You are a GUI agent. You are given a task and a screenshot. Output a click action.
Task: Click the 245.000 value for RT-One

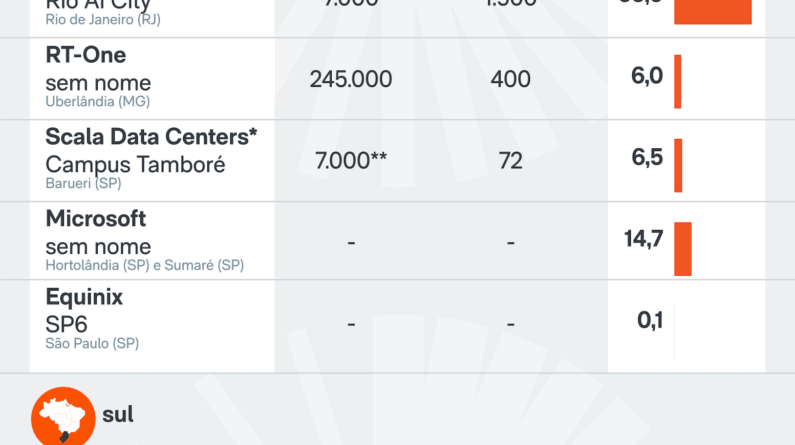[x=351, y=79]
